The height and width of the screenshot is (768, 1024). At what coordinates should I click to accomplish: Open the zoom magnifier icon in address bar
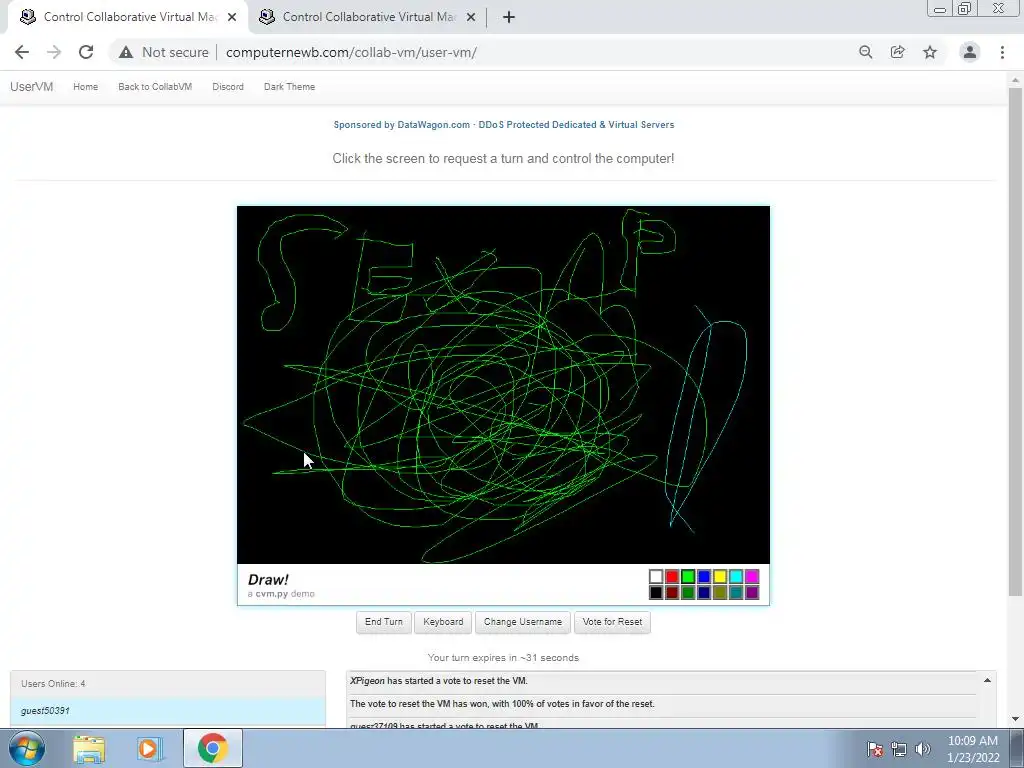pyautogui.click(x=865, y=52)
